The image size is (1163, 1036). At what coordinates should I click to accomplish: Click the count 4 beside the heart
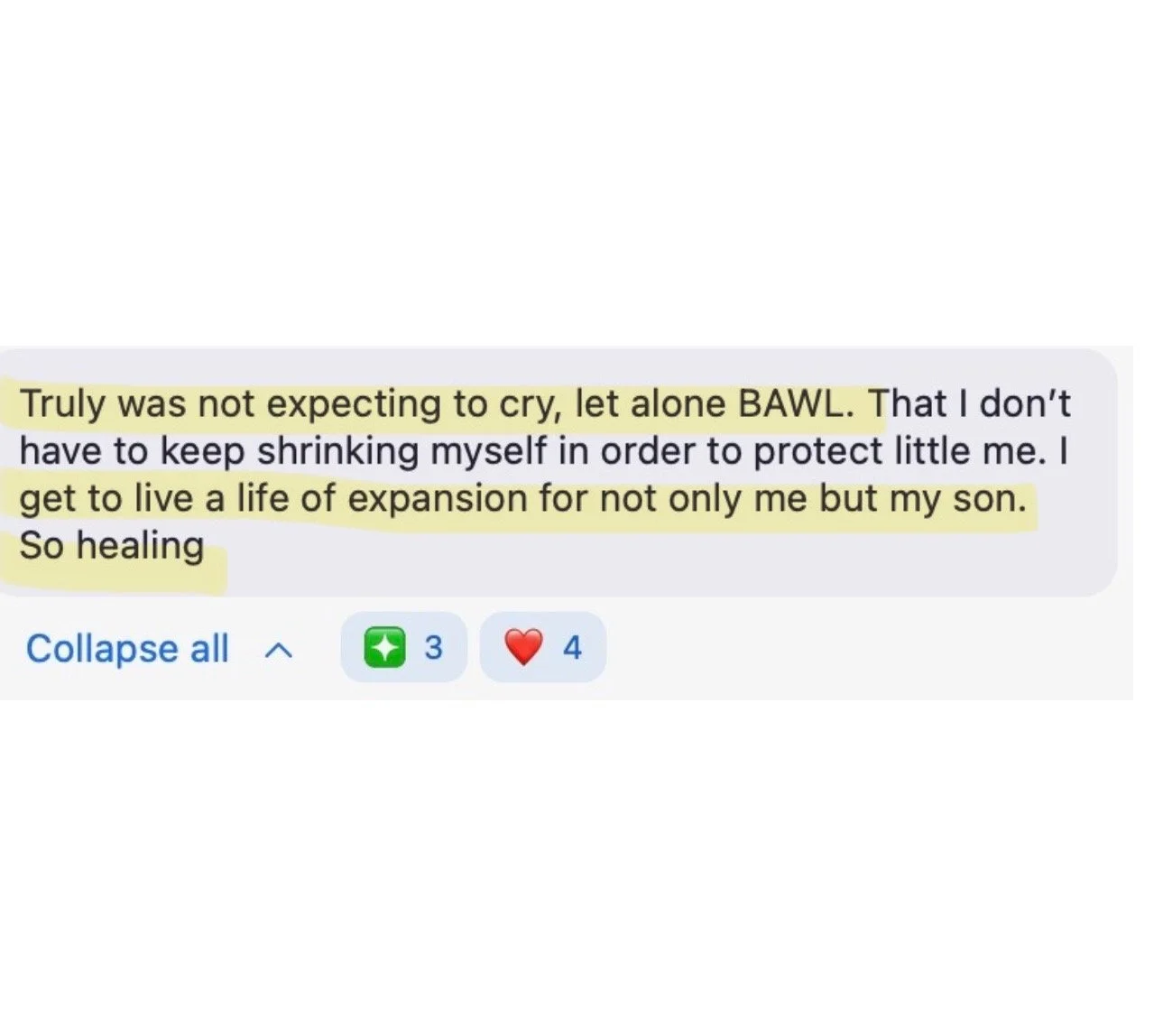click(572, 648)
